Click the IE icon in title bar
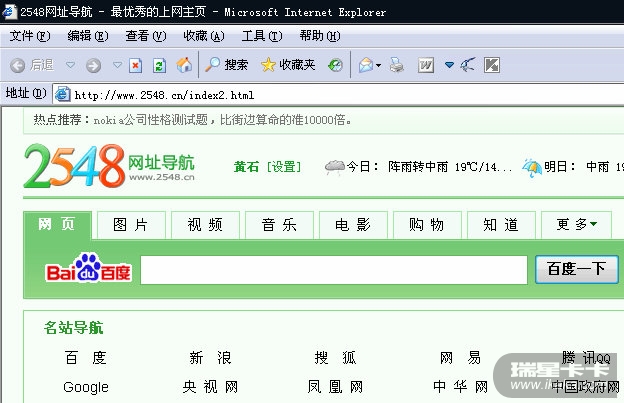Viewport: 624px width, 403px height. [x=9, y=12]
